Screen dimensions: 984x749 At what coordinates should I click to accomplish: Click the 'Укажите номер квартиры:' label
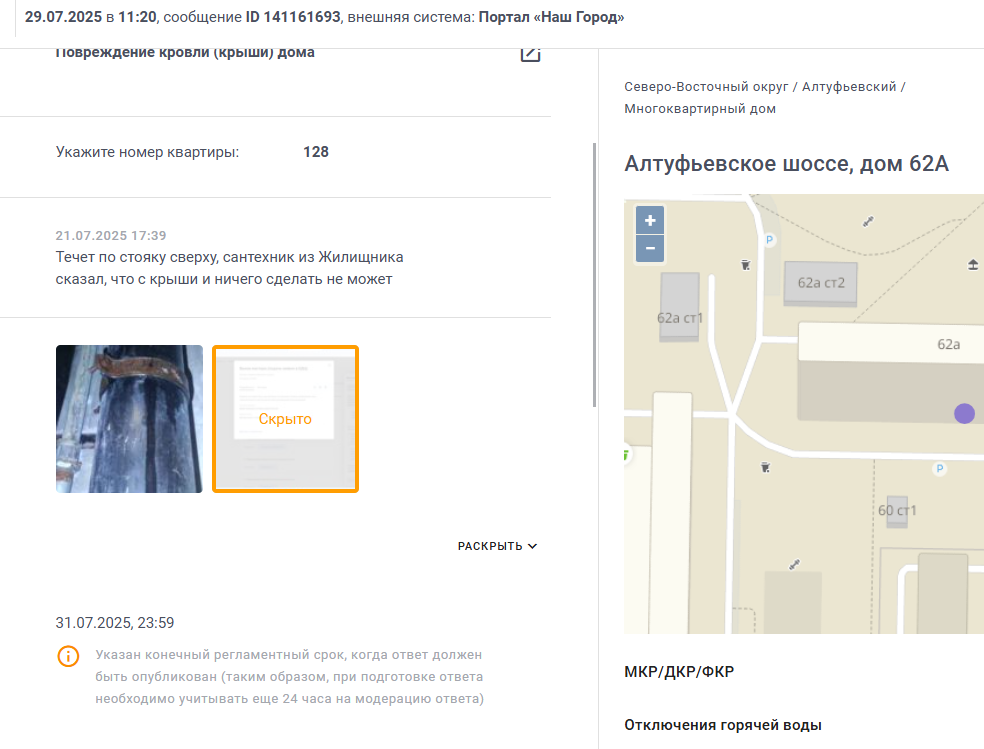[147, 152]
